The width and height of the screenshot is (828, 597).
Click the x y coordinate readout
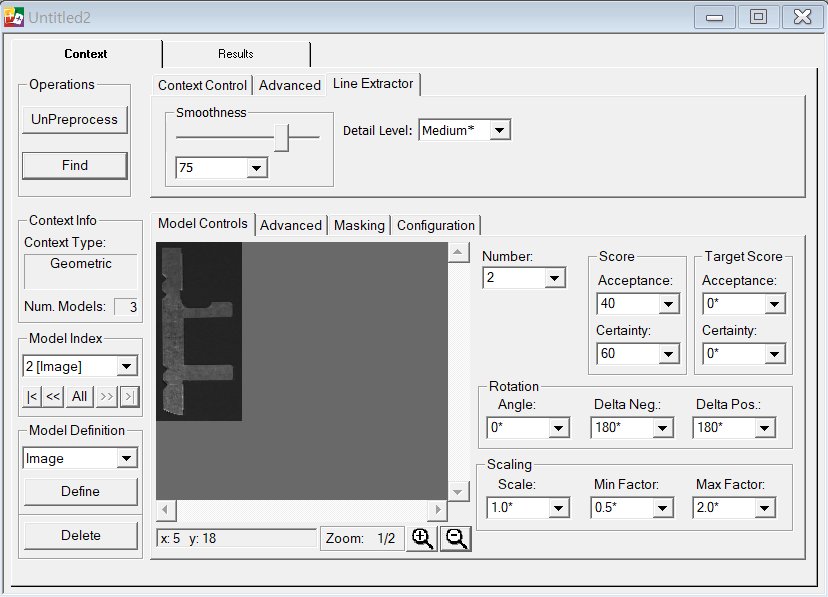[237, 538]
